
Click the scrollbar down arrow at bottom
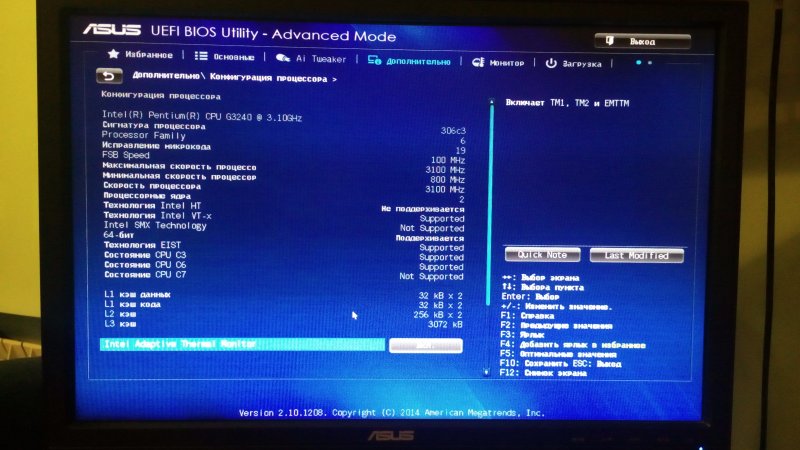tap(487, 370)
